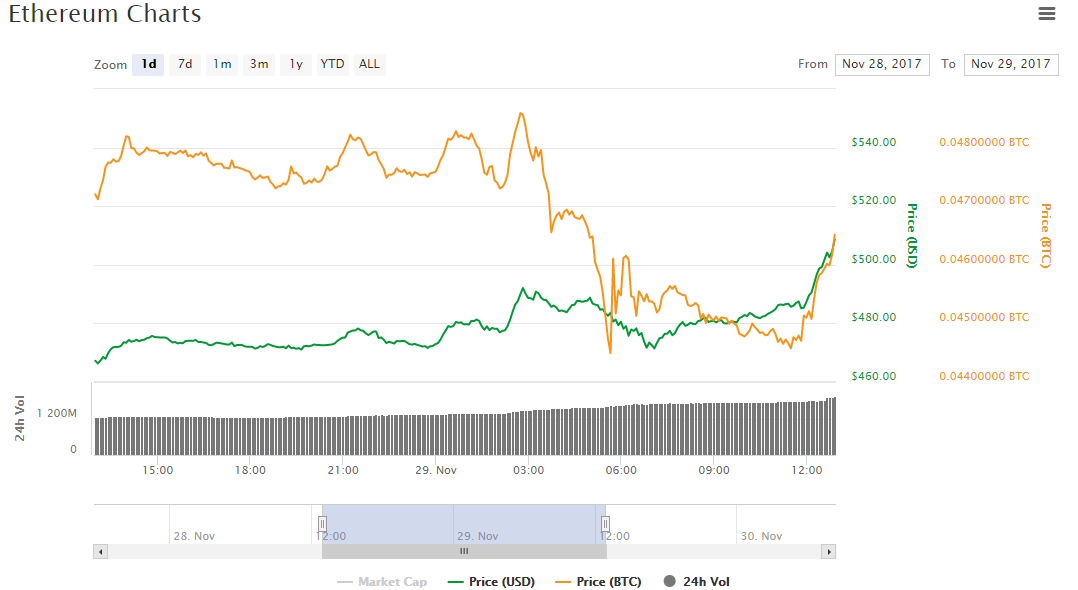The image size is (1078, 590).
Task: Click the orange Price (BTC) legend marker
Action: (564, 581)
